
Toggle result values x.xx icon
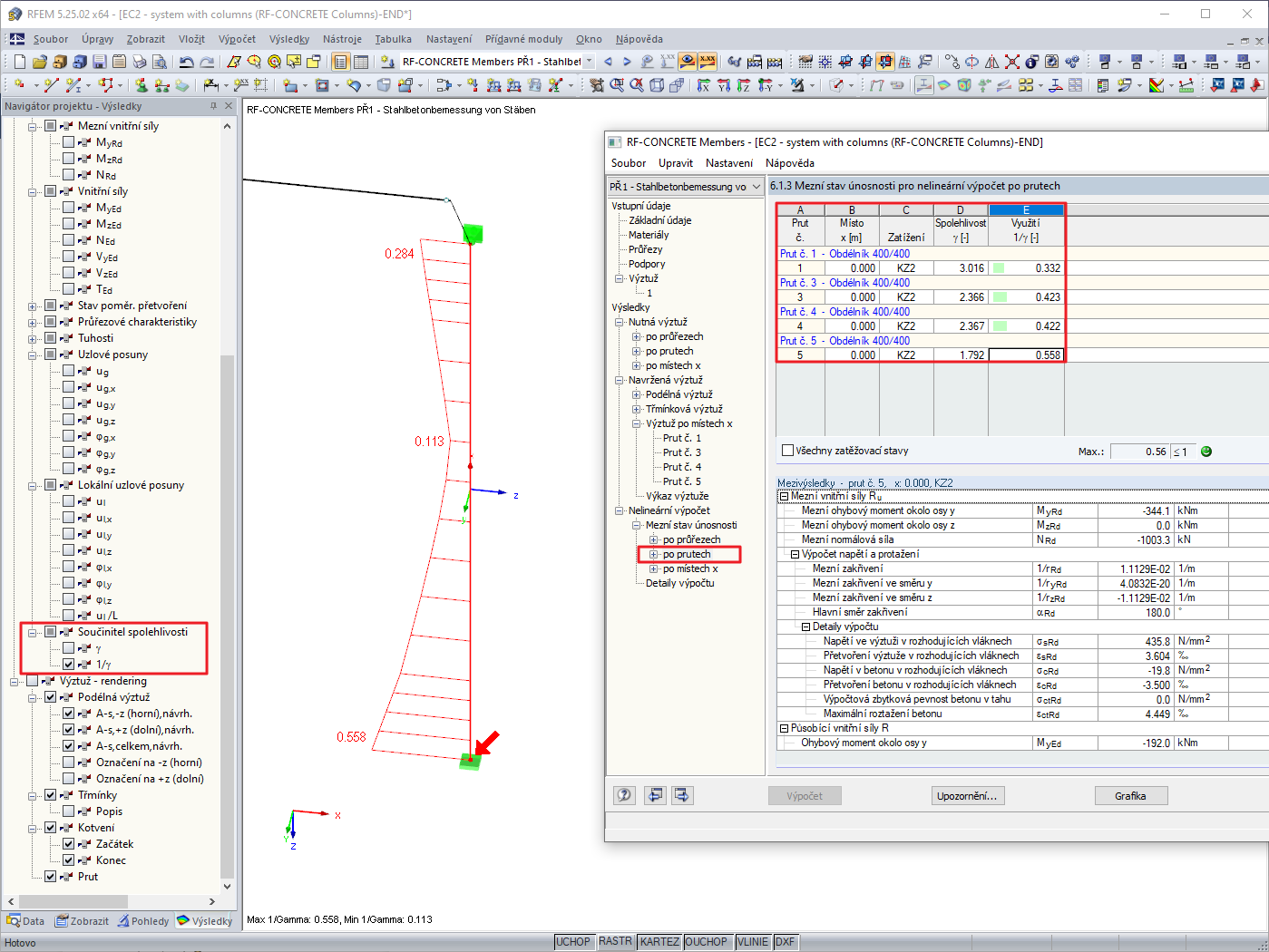[x=708, y=62]
